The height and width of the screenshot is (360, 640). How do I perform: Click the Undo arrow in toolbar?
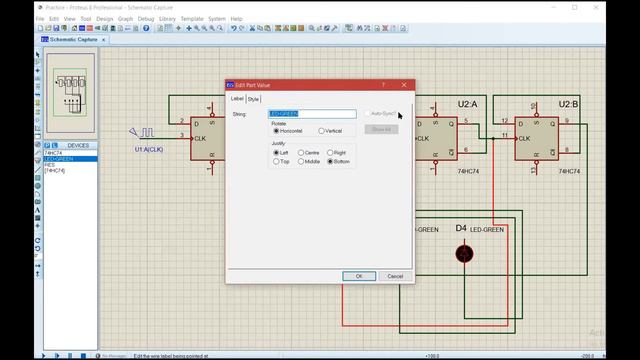(x=233, y=28)
